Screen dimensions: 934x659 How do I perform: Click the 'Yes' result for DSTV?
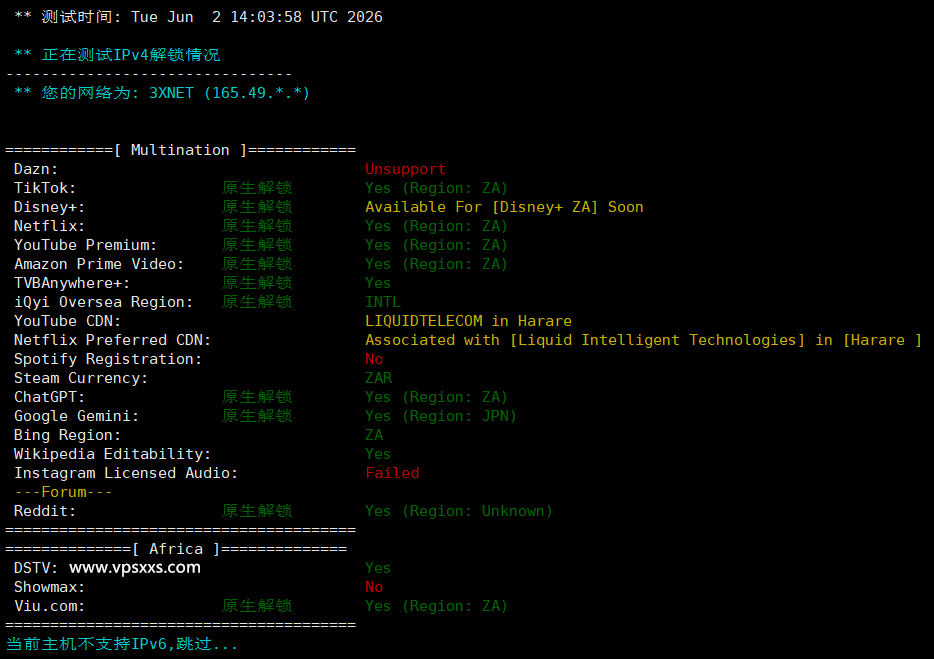[378, 568]
